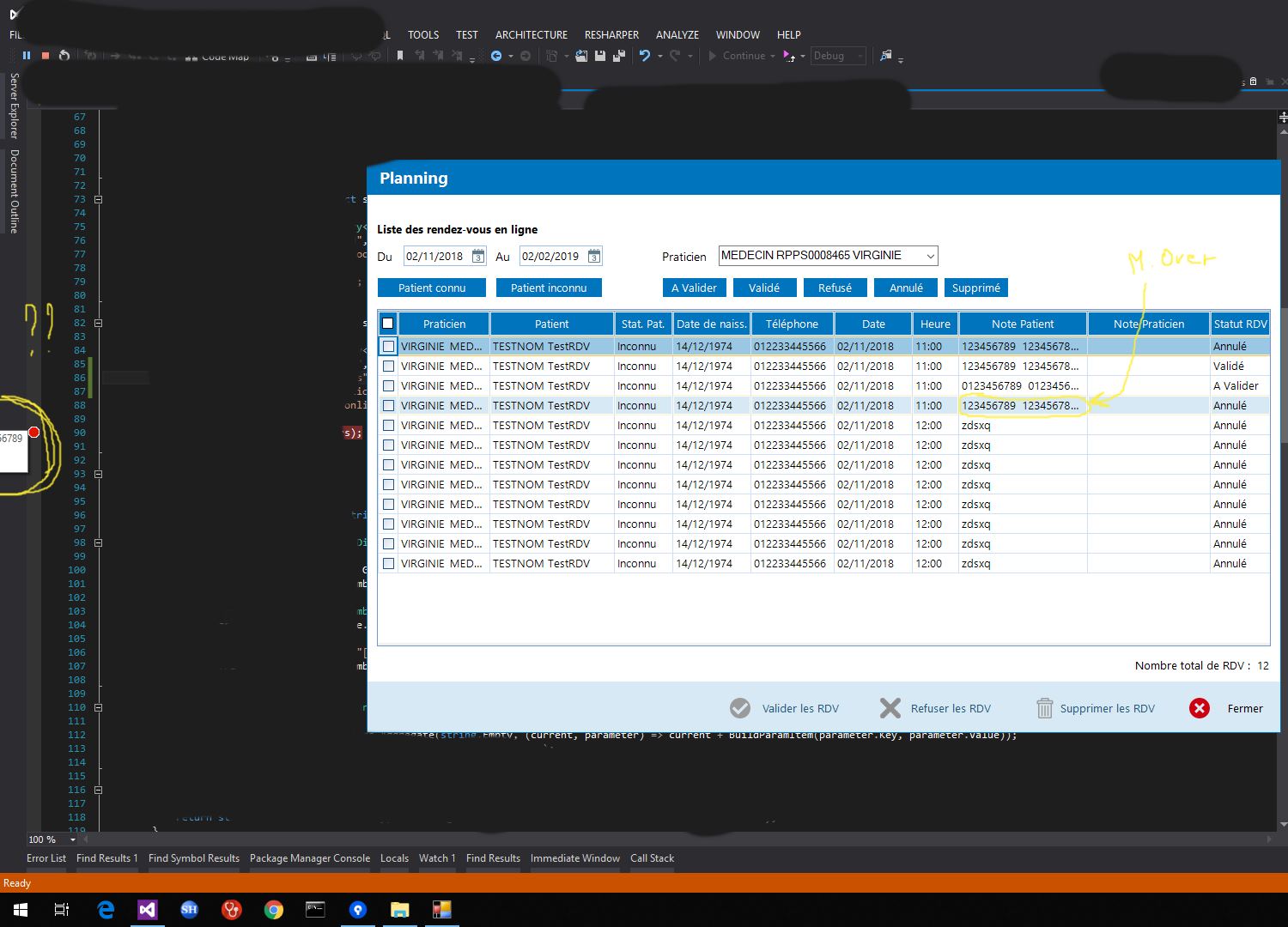Open the Server Explorer side tab
Viewport: 1288px width, 927px height.
pyautogui.click(x=14, y=106)
